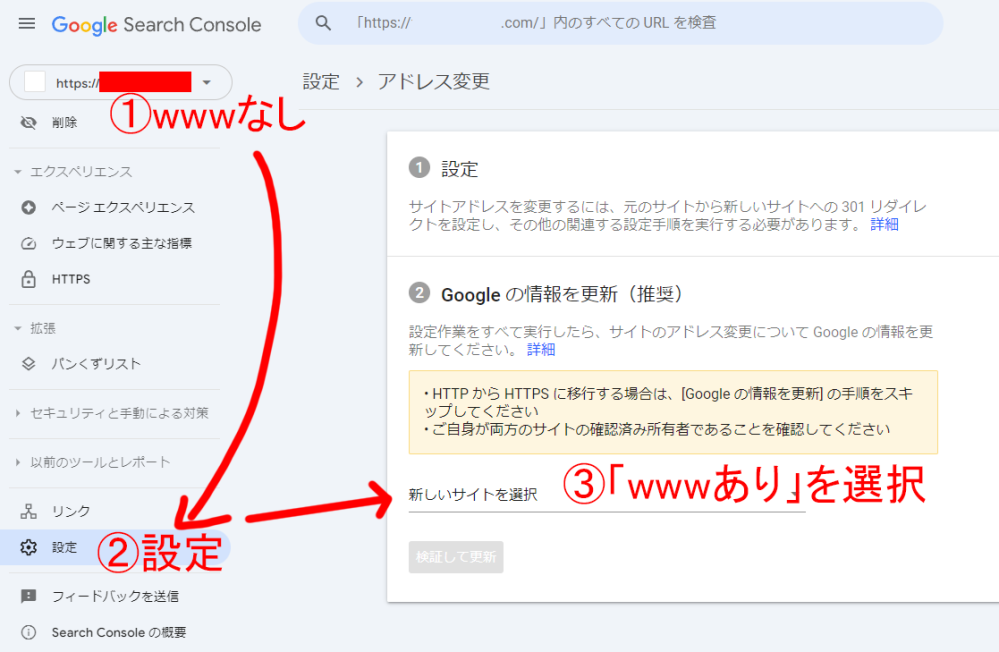Screen dimensions: 999x652
Task: Click the アドレス変更 breadcrumb title
Action: coord(433,82)
